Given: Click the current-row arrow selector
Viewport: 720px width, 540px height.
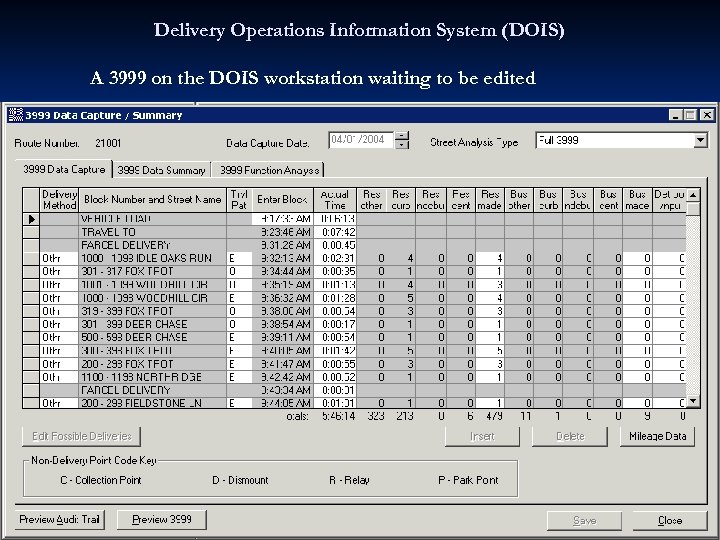Looking at the screenshot, I should click(31, 219).
